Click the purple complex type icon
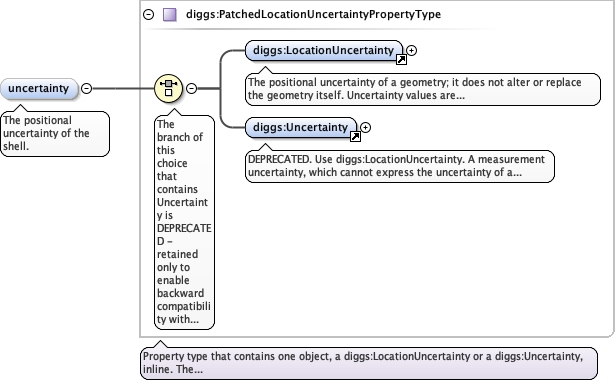 point(170,15)
